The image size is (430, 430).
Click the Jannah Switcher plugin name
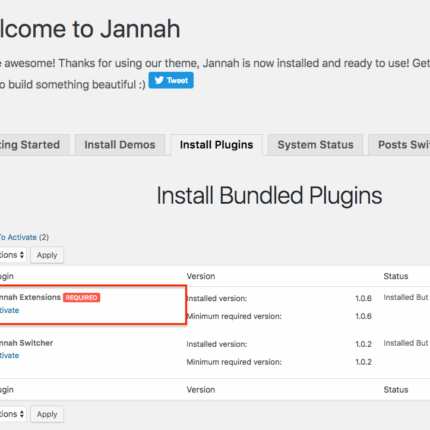coord(26,343)
